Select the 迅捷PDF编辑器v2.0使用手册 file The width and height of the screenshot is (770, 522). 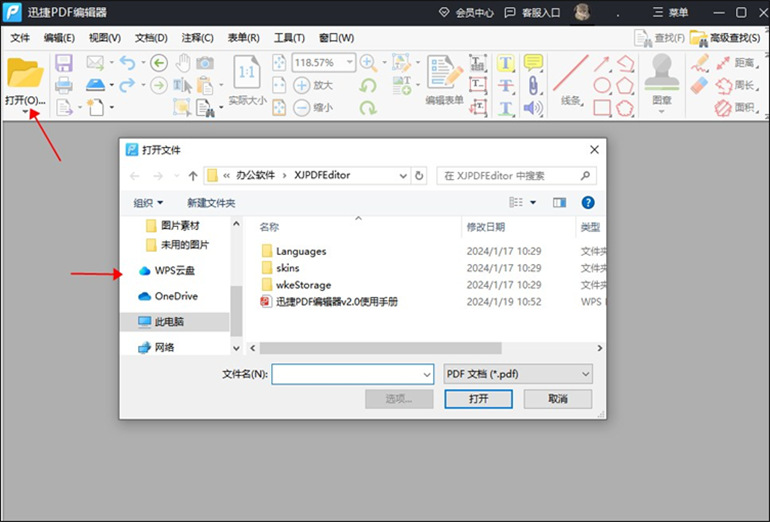(x=329, y=302)
